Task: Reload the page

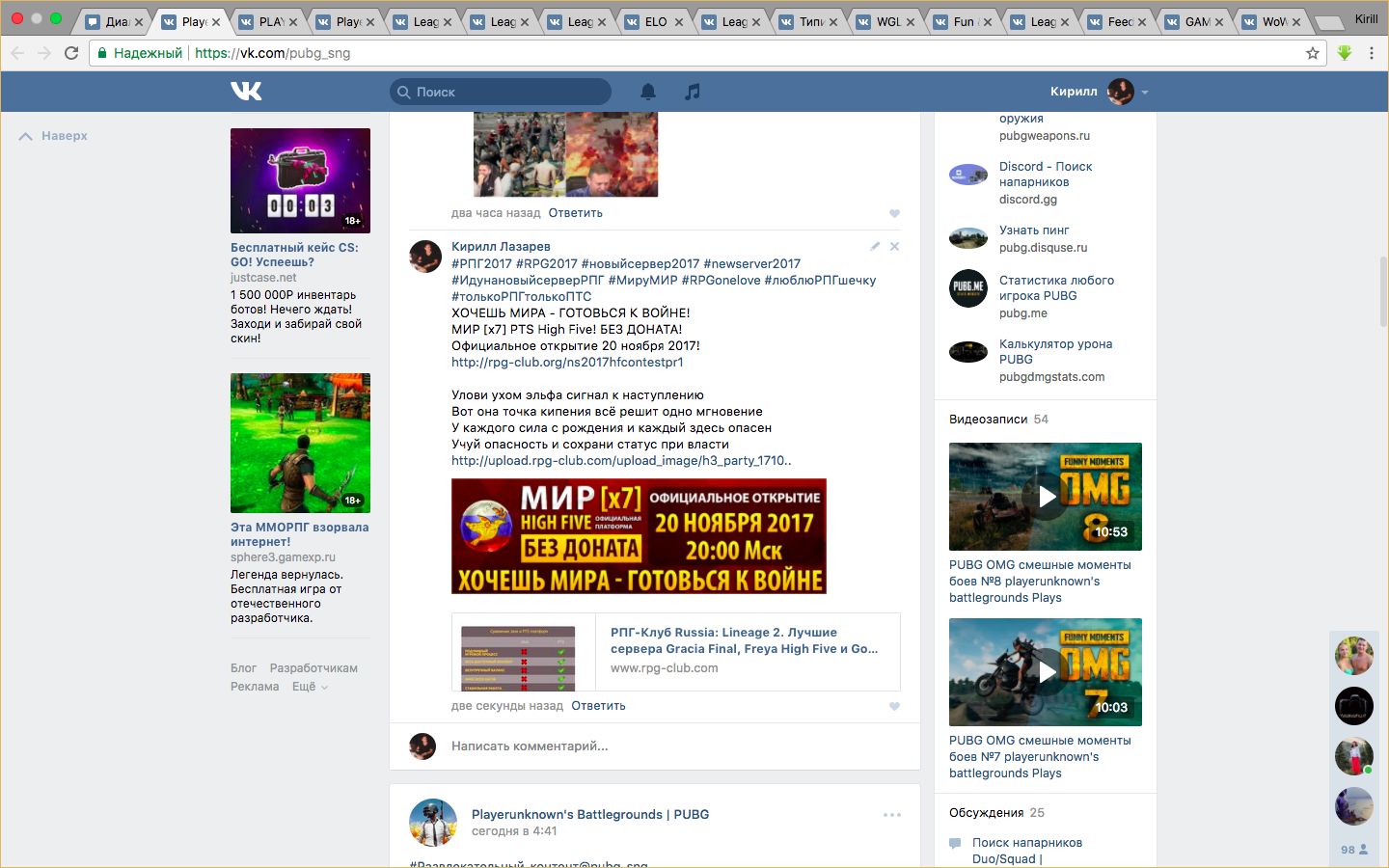Action: pyautogui.click(x=71, y=53)
